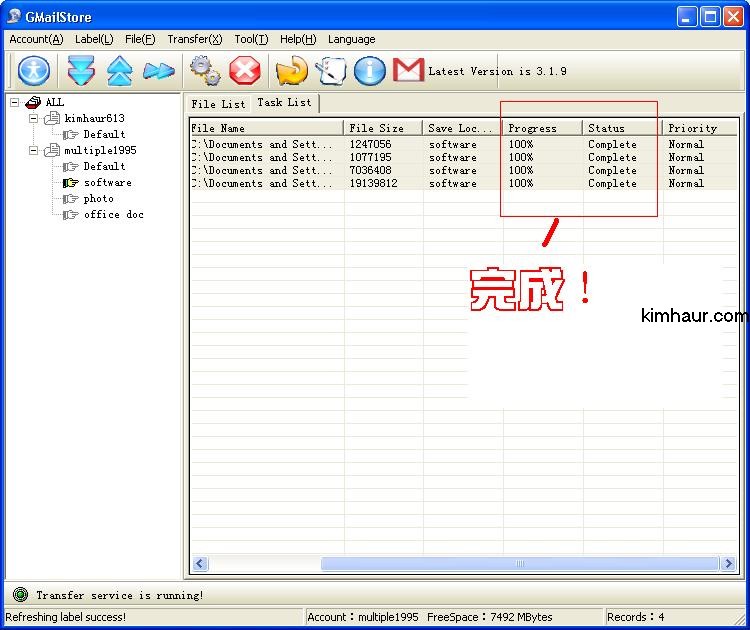750x630 pixels.
Task: Click the red download arrows icon
Action: pos(81,71)
